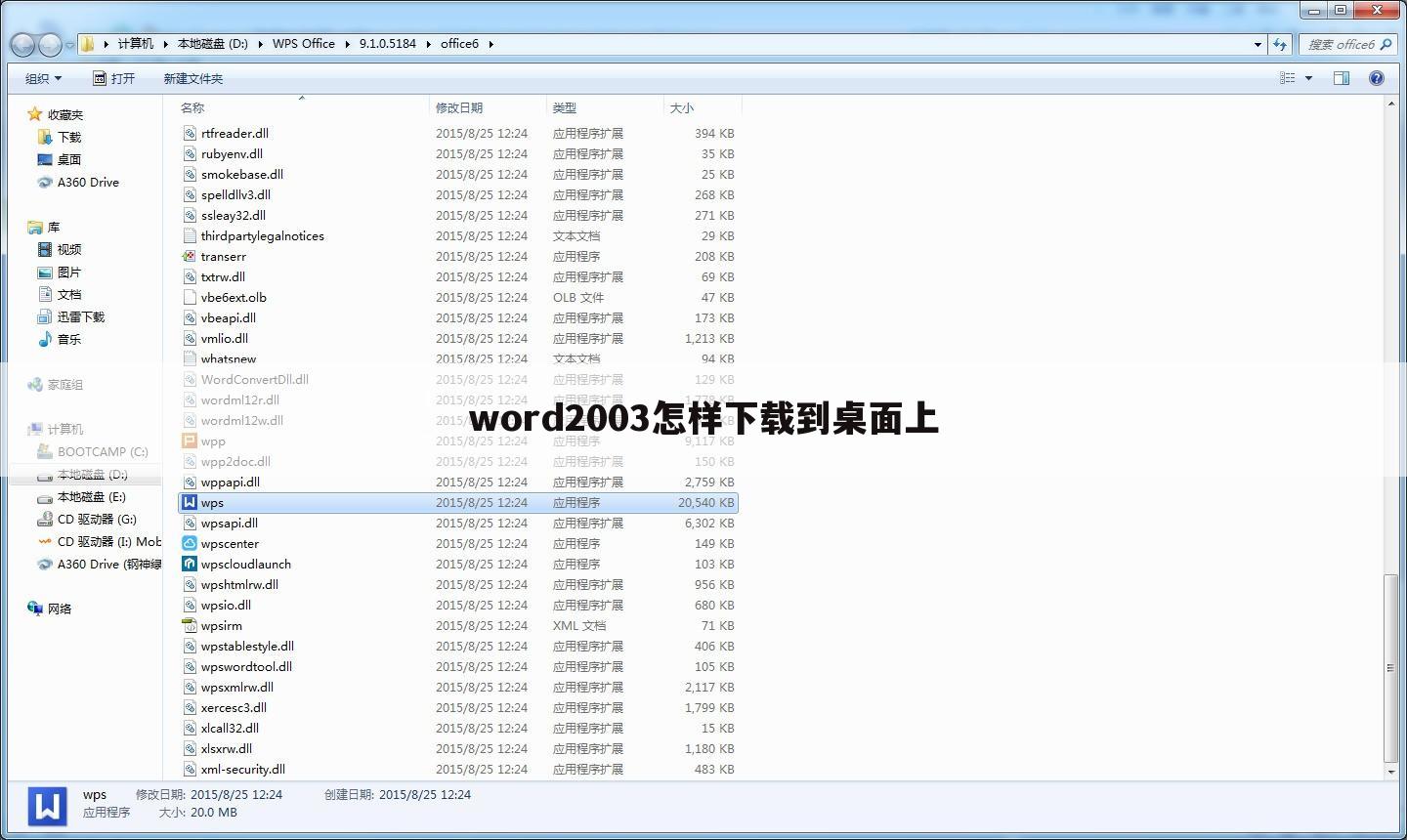Navigate to Computer in breadcrumb
This screenshot has height=840, width=1407.
(x=135, y=44)
